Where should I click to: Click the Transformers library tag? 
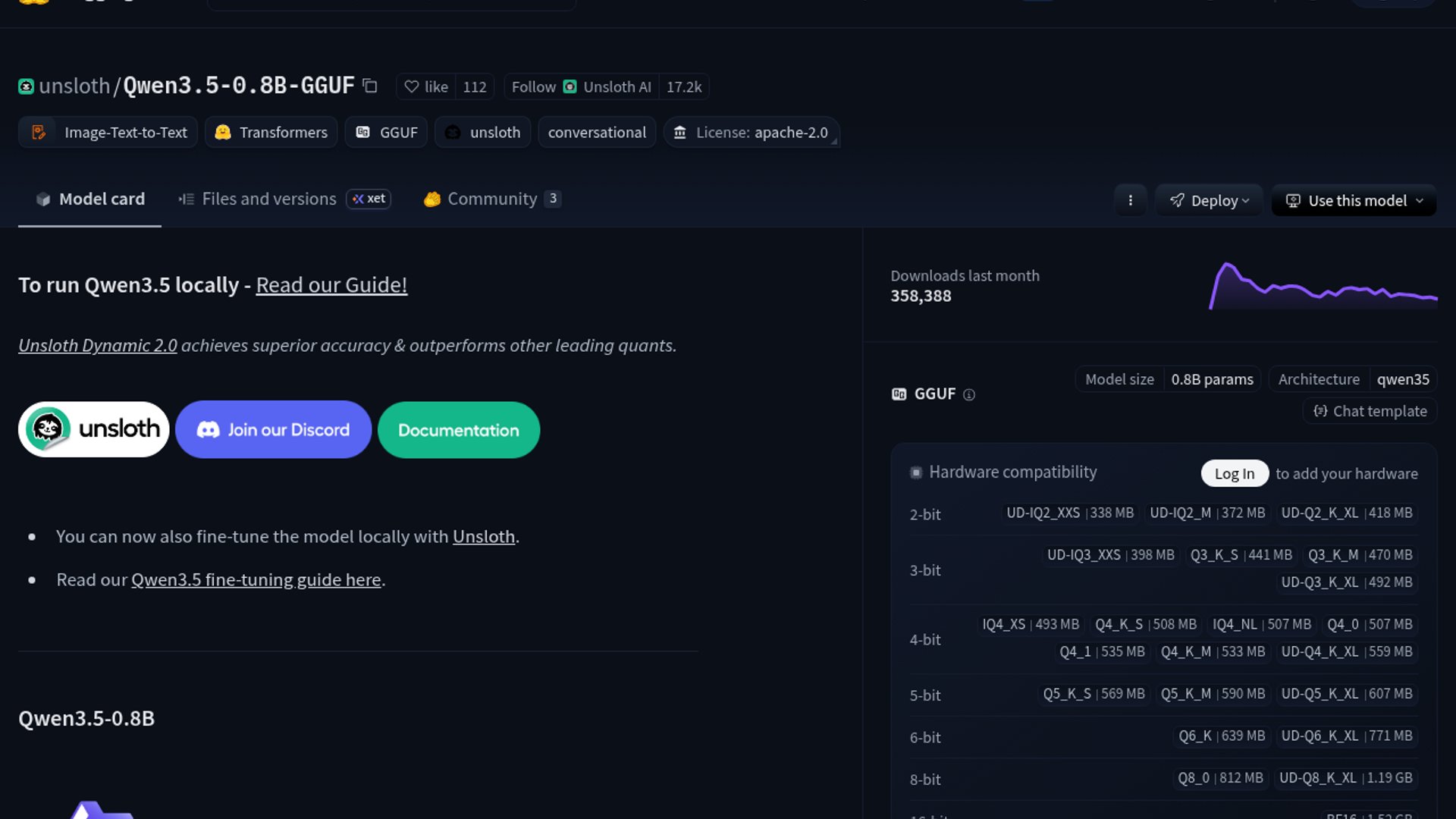[x=271, y=132]
